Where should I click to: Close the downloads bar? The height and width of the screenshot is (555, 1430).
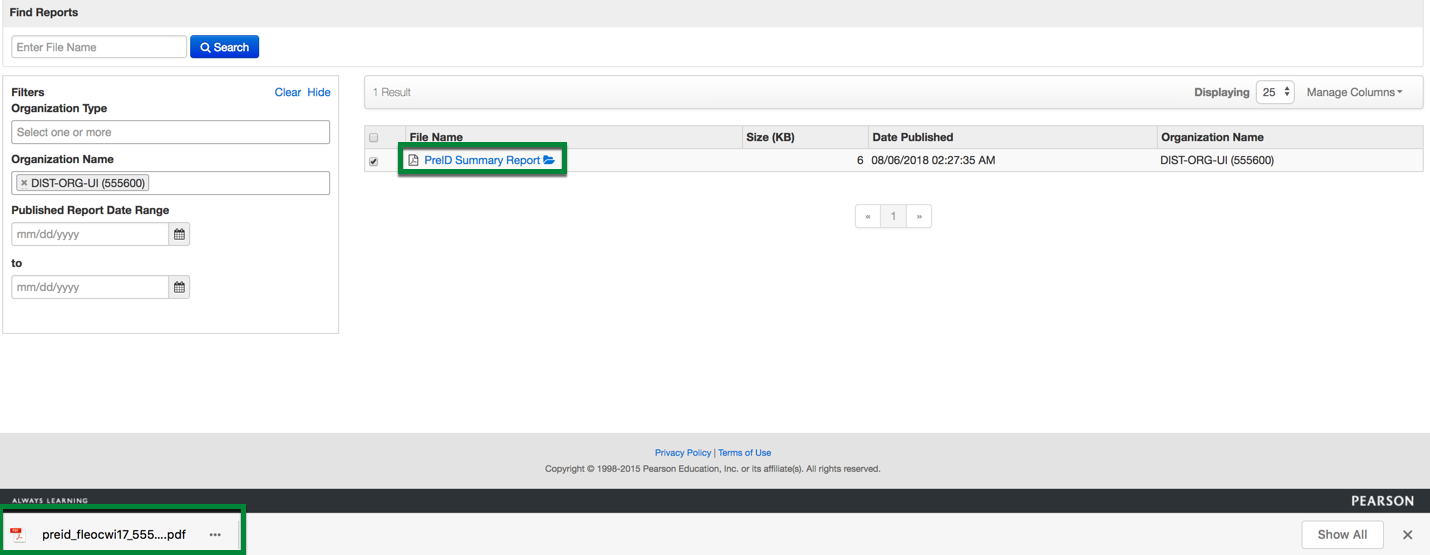click(x=1408, y=535)
